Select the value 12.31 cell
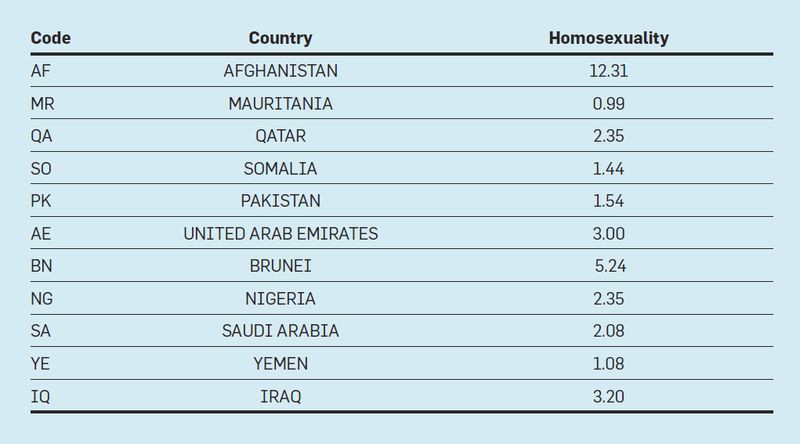This screenshot has width=800, height=444. click(609, 70)
